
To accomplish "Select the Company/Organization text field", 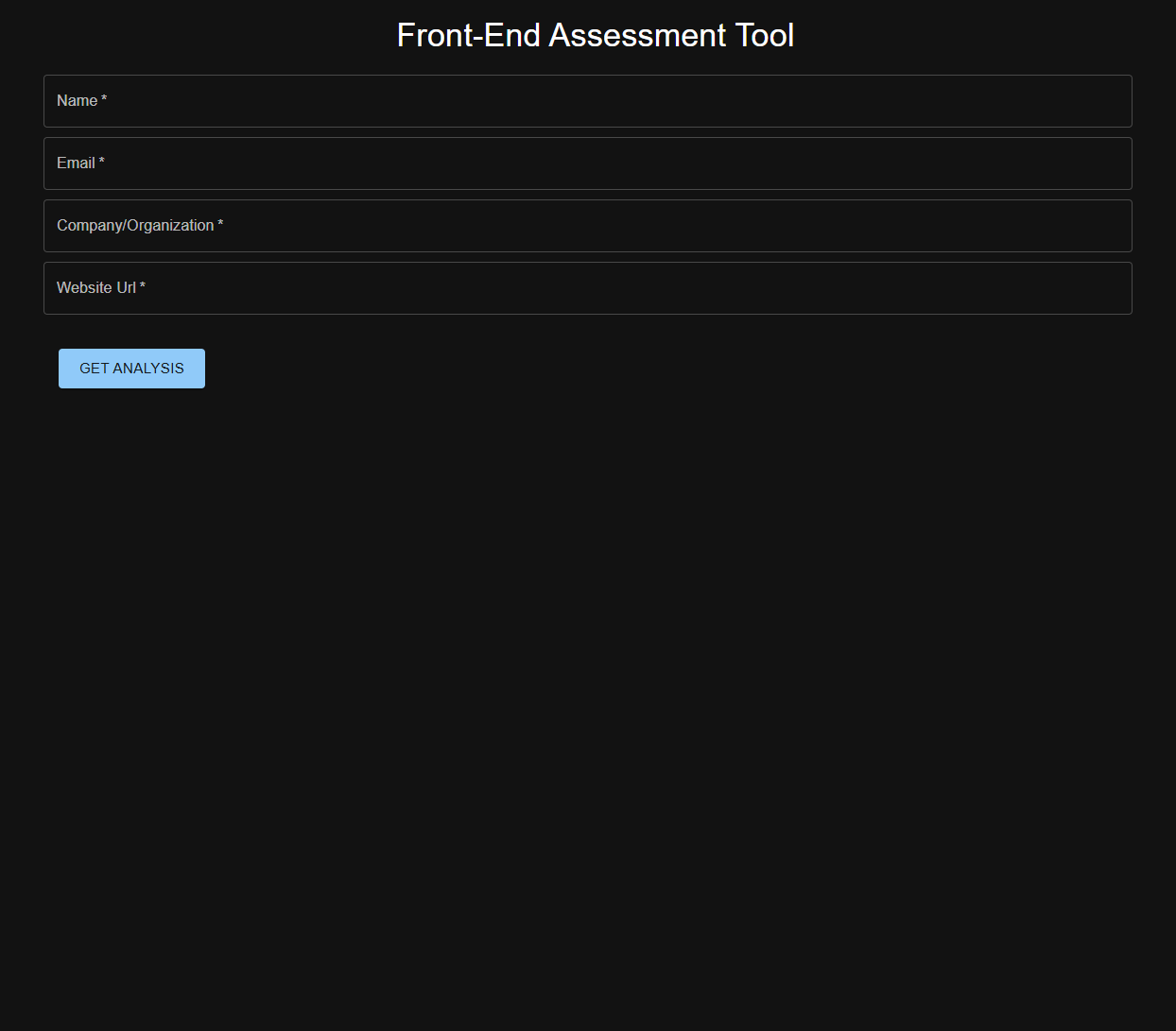I will click(586, 226).
